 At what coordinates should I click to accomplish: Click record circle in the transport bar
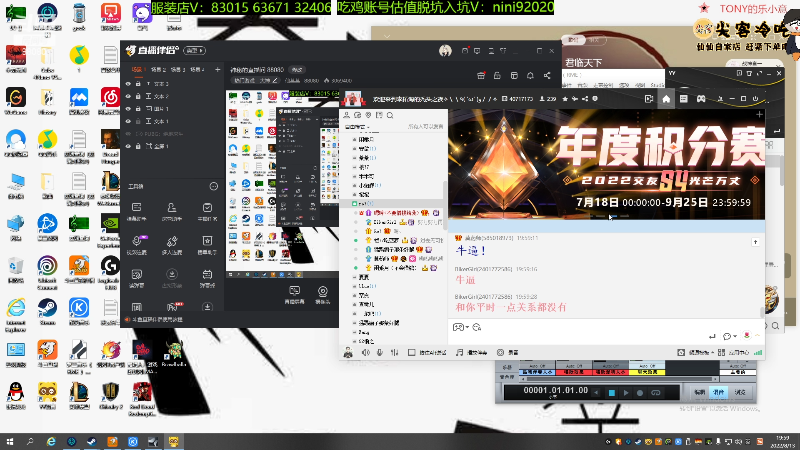coord(640,393)
